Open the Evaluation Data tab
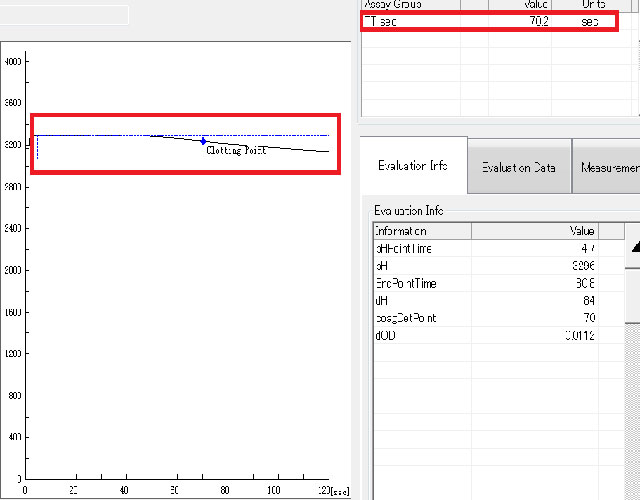The image size is (640, 500). tap(519, 167)
